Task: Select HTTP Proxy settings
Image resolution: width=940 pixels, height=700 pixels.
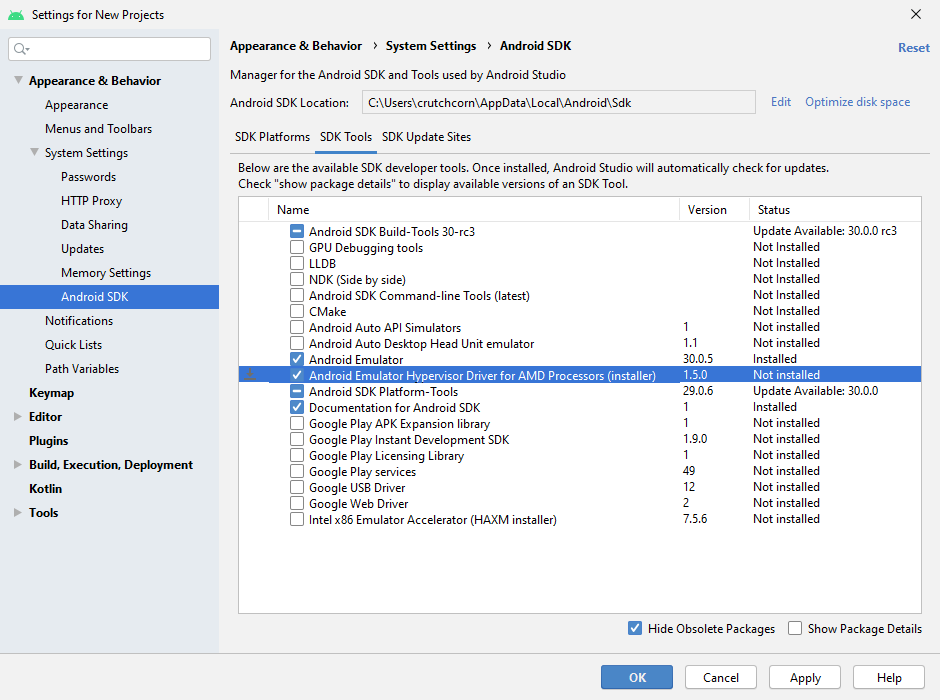Action: point(91,201)
